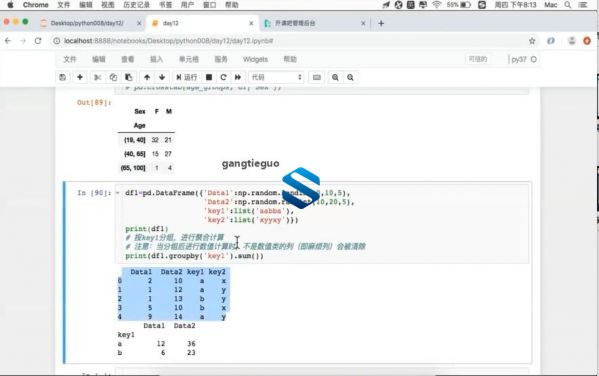
Task: Insert cell below with the plus icon
Action: pos(80,77)
